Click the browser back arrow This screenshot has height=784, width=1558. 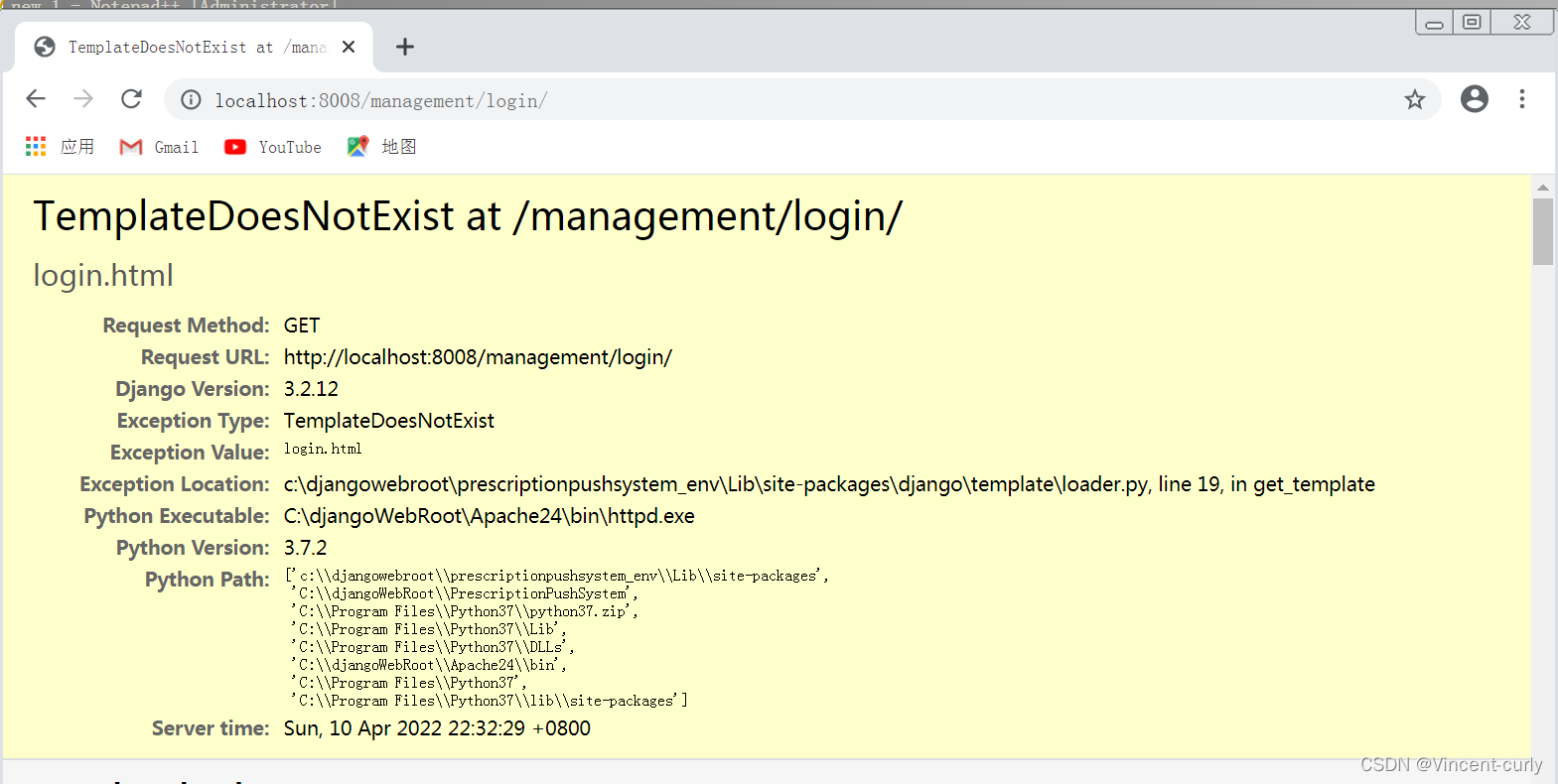[x=36, y=99]
